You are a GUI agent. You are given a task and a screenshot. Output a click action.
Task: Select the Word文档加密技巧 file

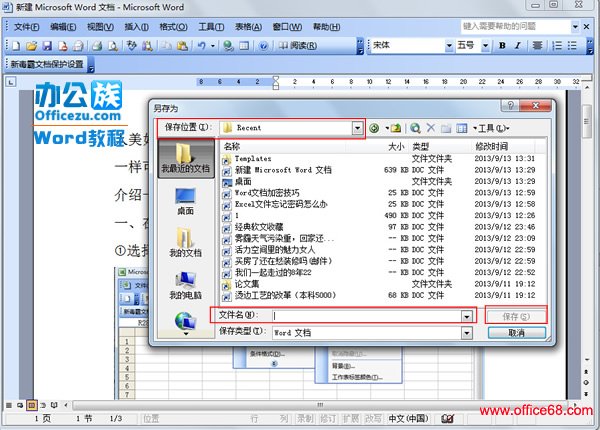tap(267, 193)
